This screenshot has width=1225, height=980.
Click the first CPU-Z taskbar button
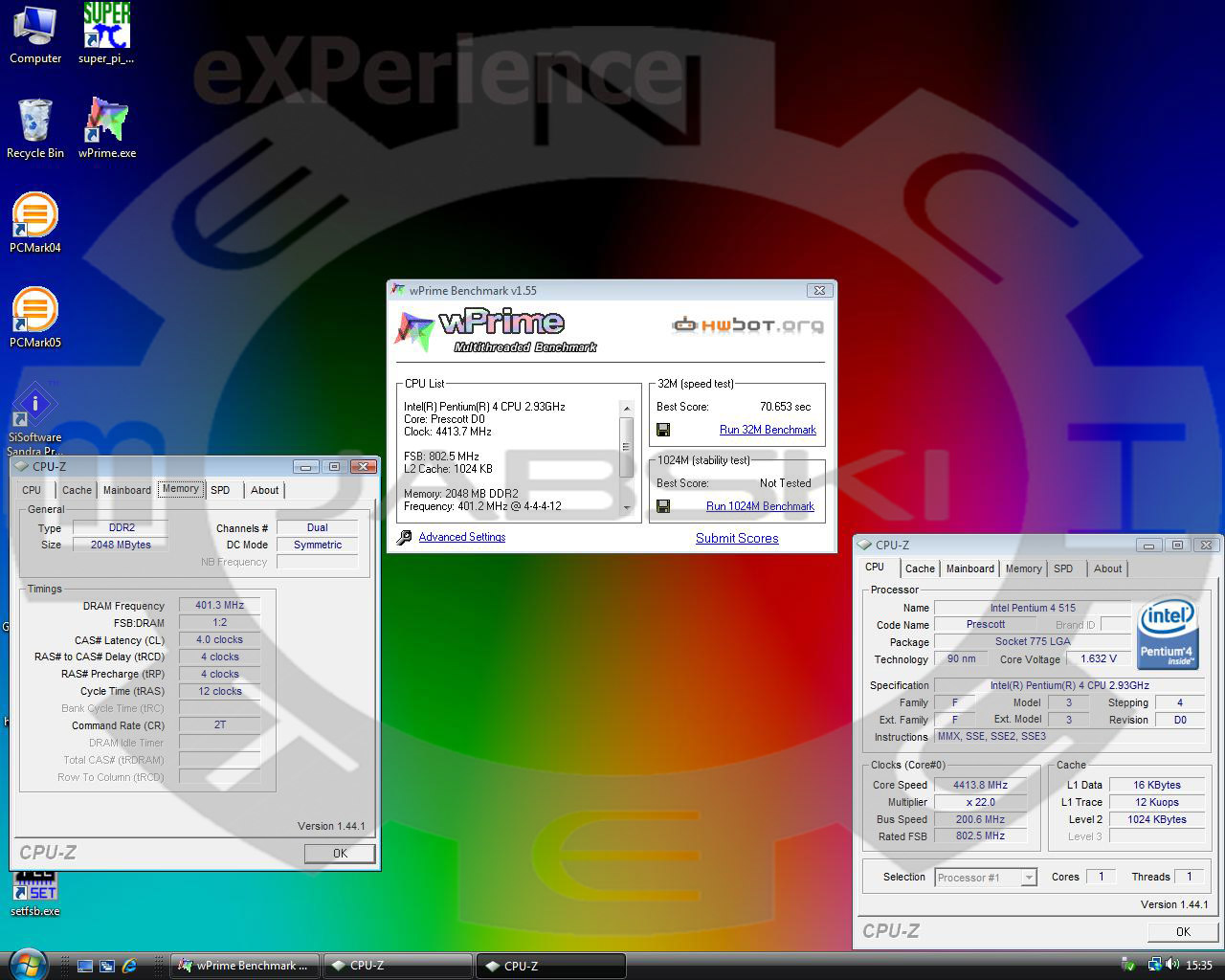[x=398, y=966]
